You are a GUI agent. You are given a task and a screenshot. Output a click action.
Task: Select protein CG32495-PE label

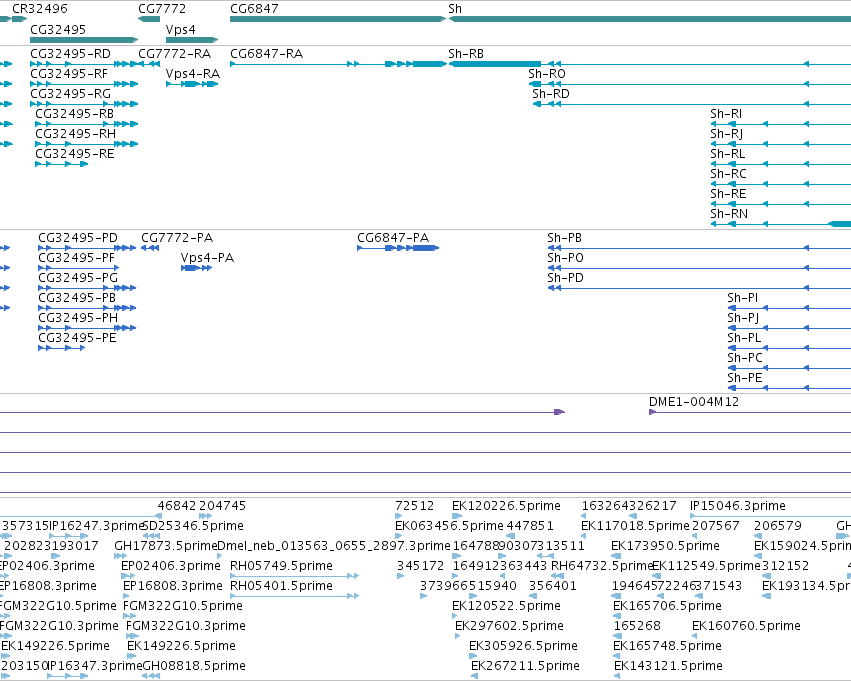point(77,339)
